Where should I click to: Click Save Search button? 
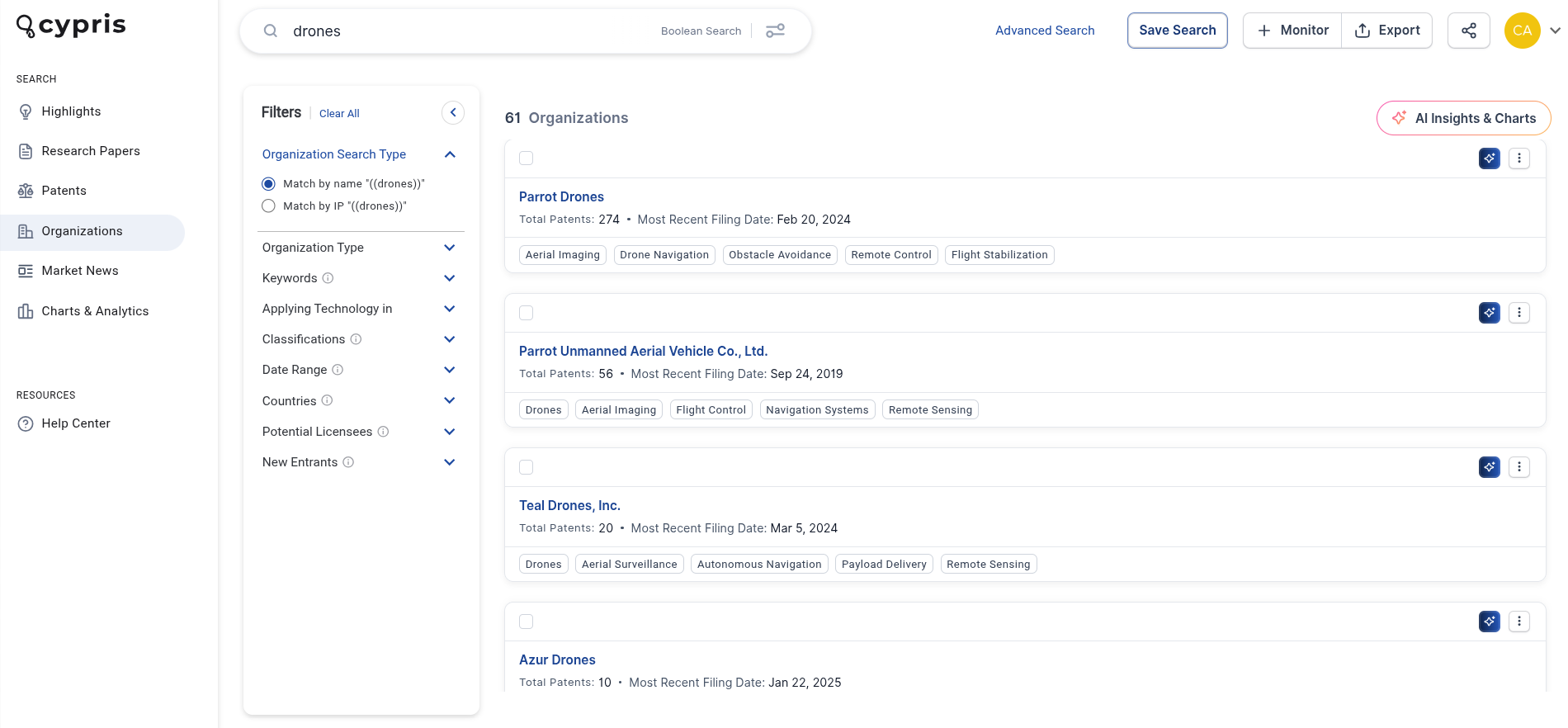click(x=1177, y=31)
